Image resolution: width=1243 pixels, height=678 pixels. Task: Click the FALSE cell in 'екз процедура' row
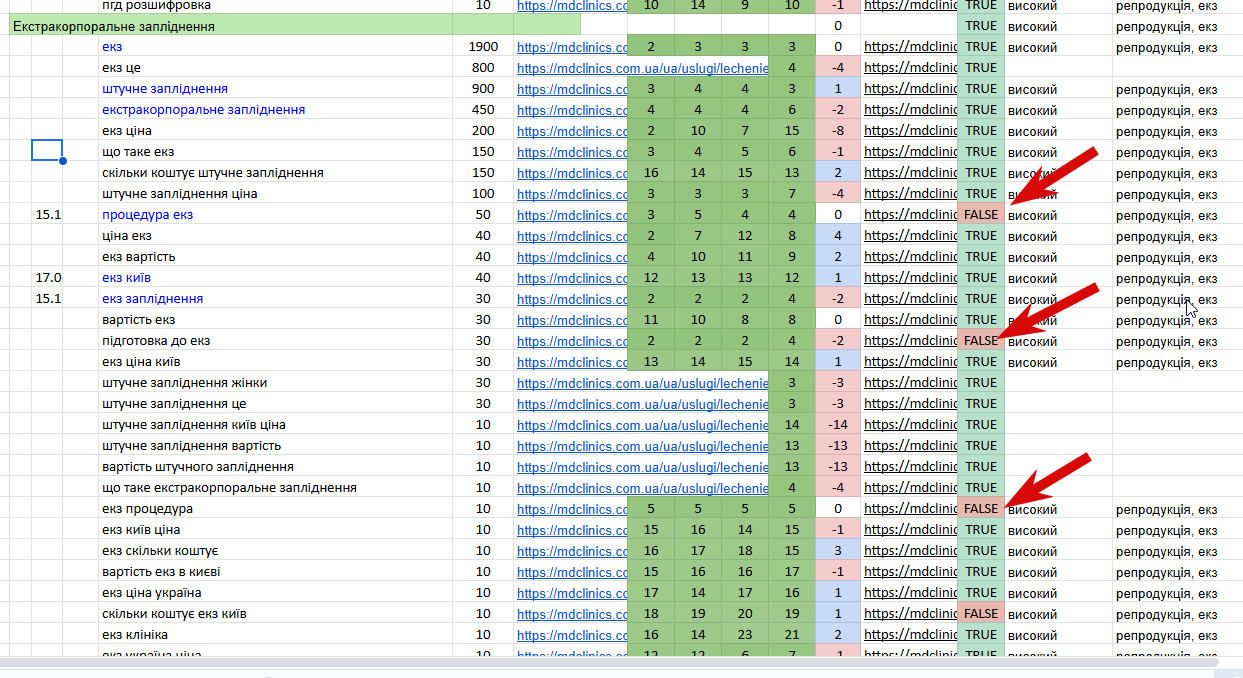[x=981, y=509]
